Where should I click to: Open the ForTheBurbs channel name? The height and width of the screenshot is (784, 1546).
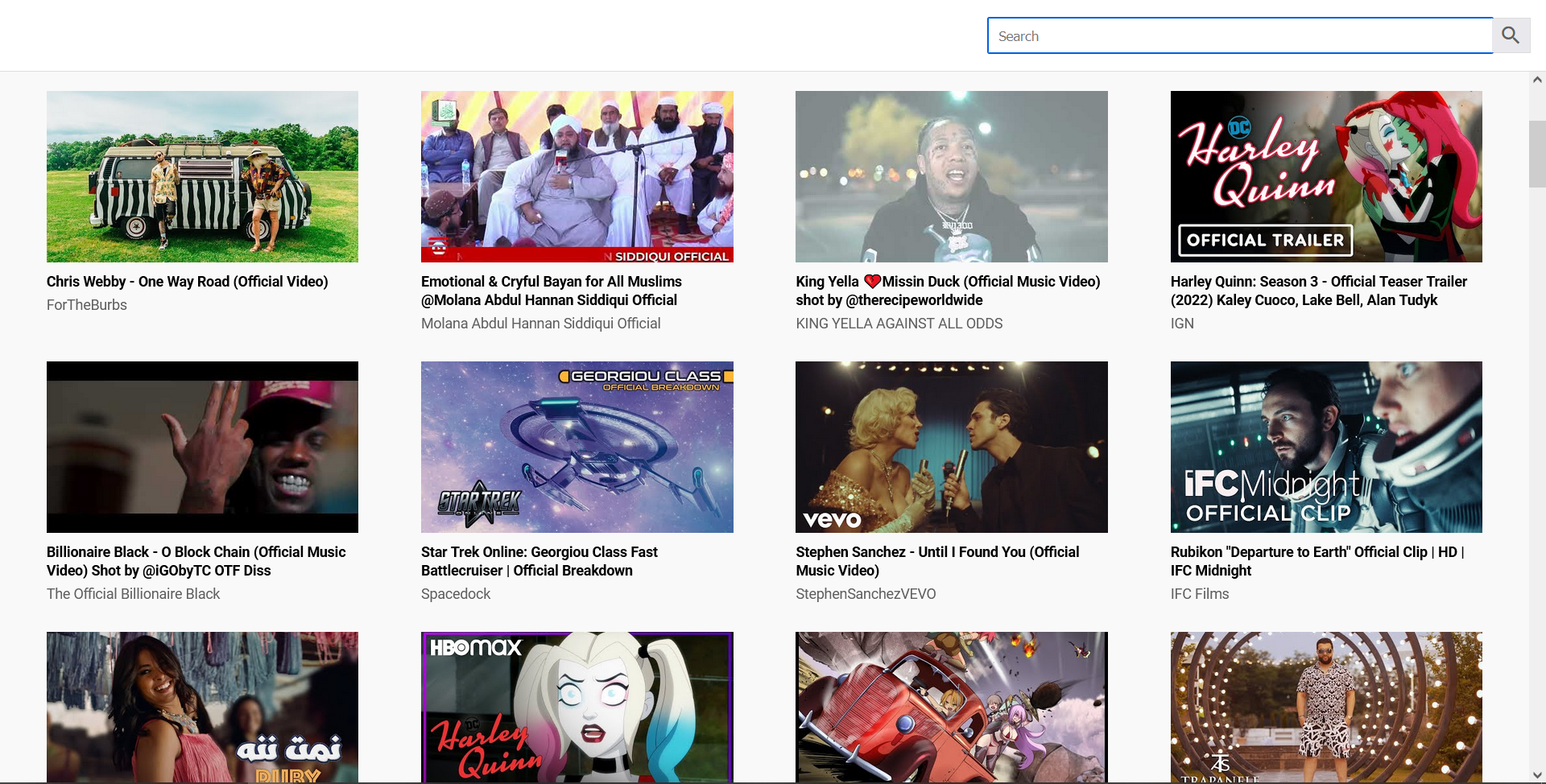(87, 305)
